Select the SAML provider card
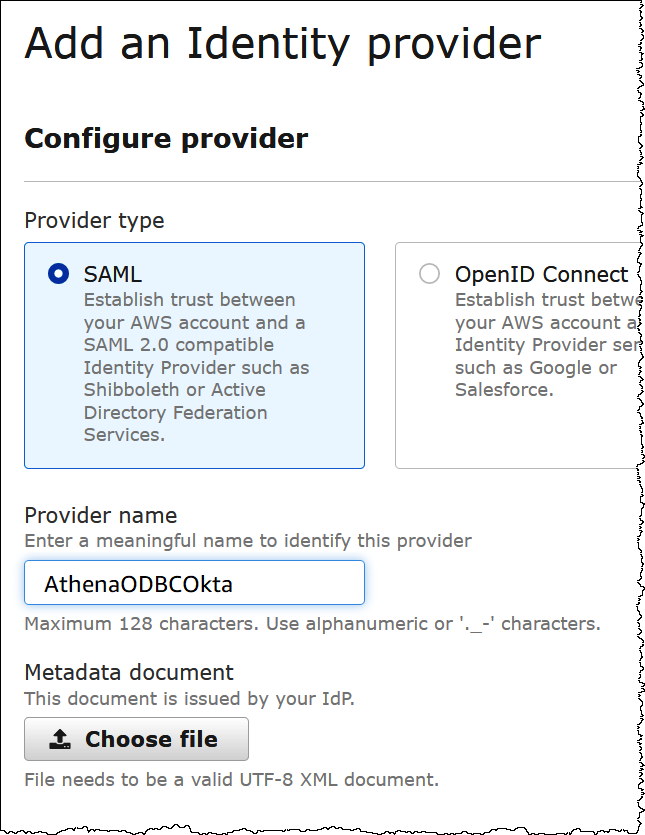645x835 pixels. coord(194,355)
